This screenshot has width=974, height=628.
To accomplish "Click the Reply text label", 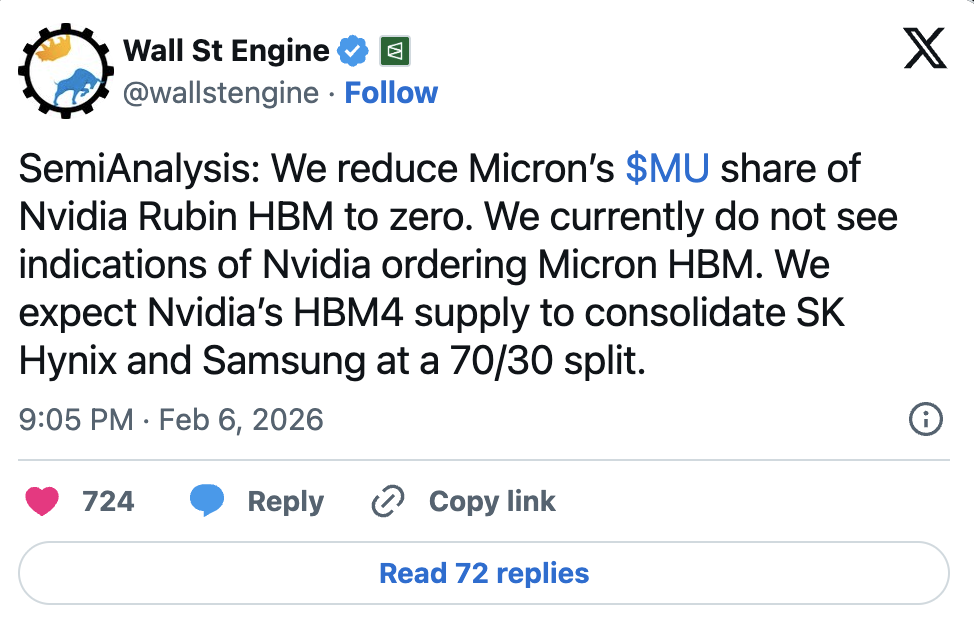I will pos(285,501).
